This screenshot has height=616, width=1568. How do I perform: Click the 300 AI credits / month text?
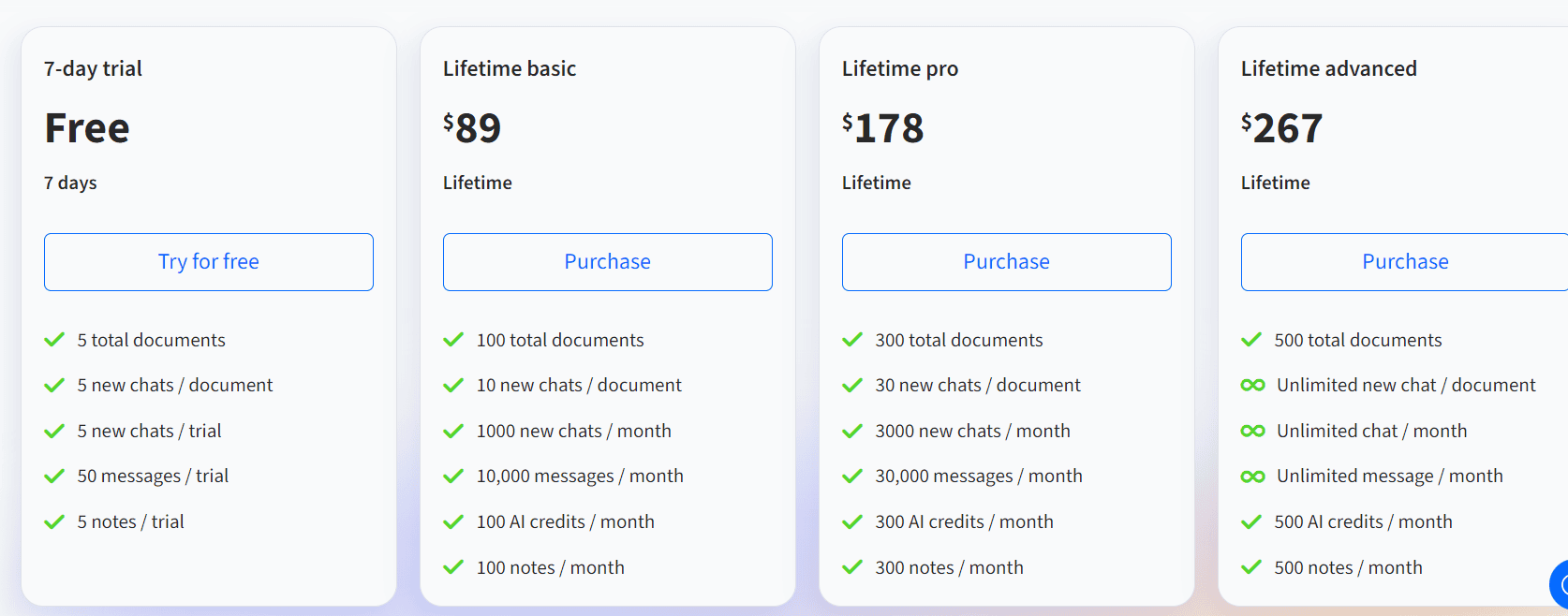(x=965, y=521)
